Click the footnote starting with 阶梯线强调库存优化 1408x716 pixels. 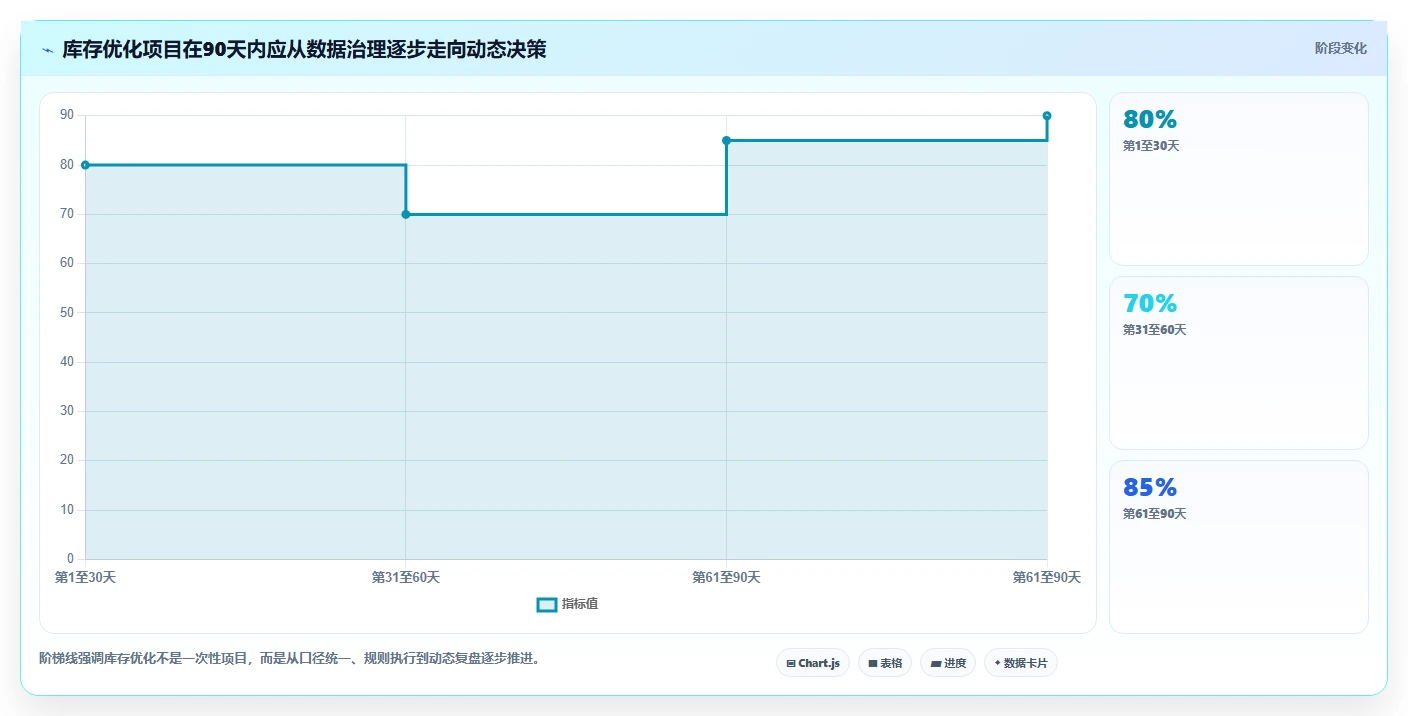[x=290, y=658]
